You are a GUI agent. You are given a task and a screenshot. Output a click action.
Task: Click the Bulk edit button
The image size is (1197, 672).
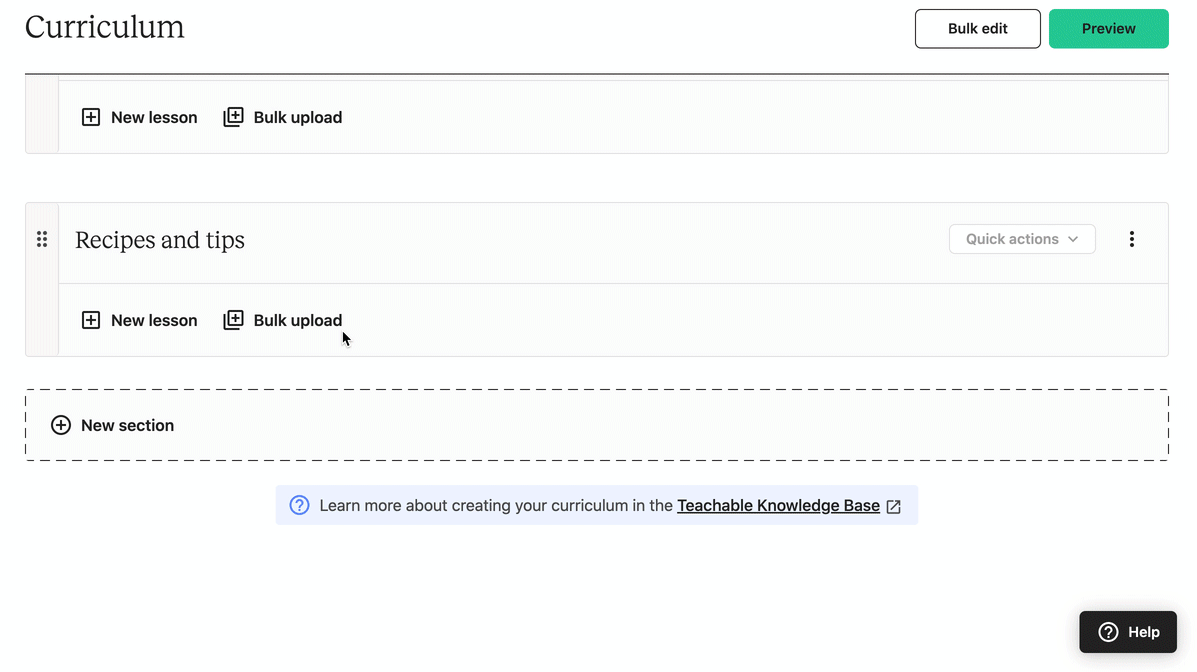977,29
